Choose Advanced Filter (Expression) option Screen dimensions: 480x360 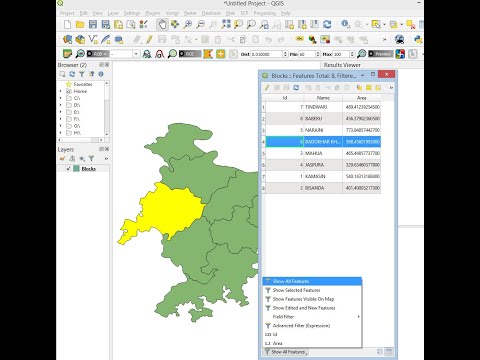(x=312, y=326)
